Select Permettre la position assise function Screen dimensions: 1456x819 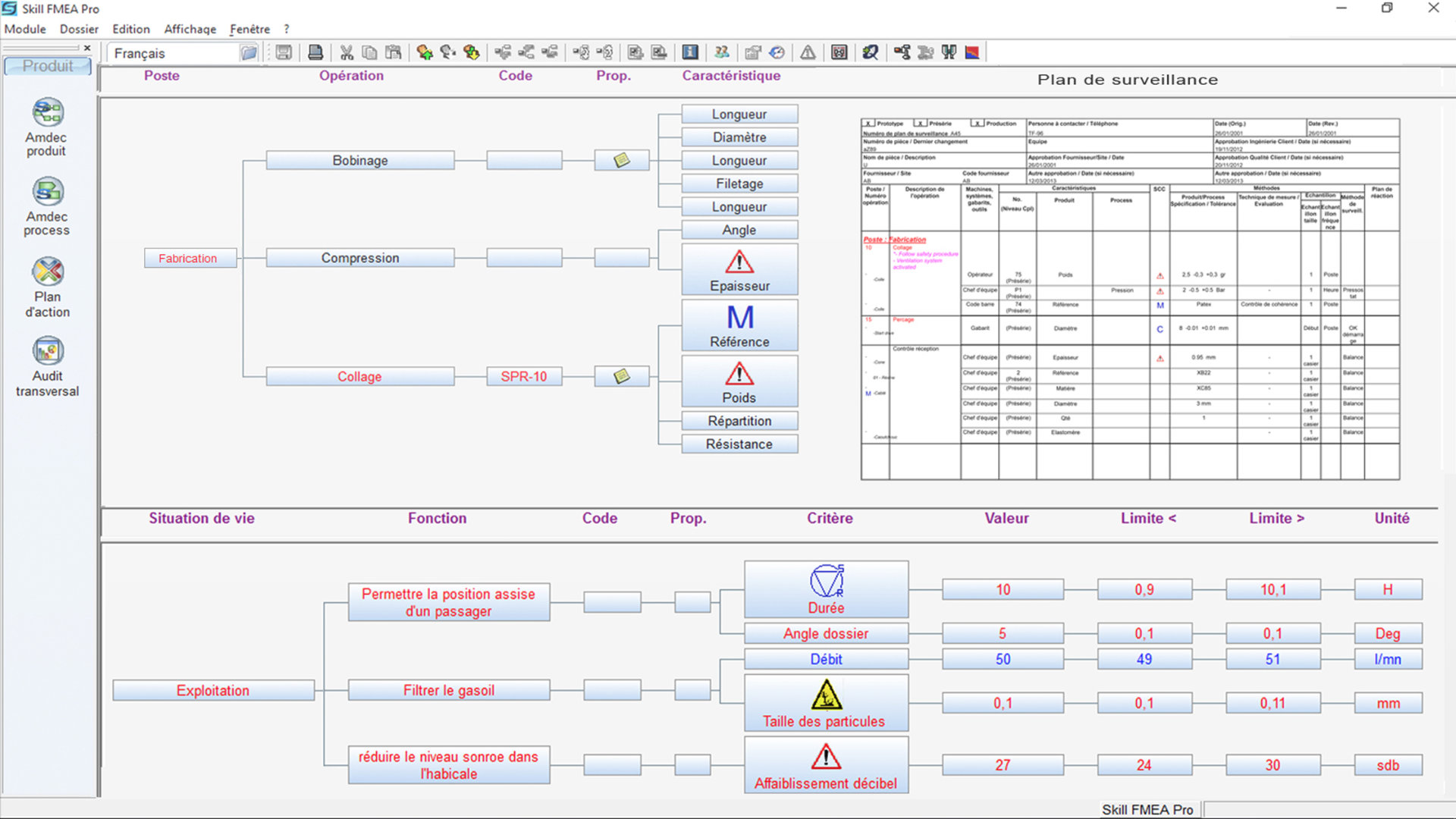click(x=449, y=602)
